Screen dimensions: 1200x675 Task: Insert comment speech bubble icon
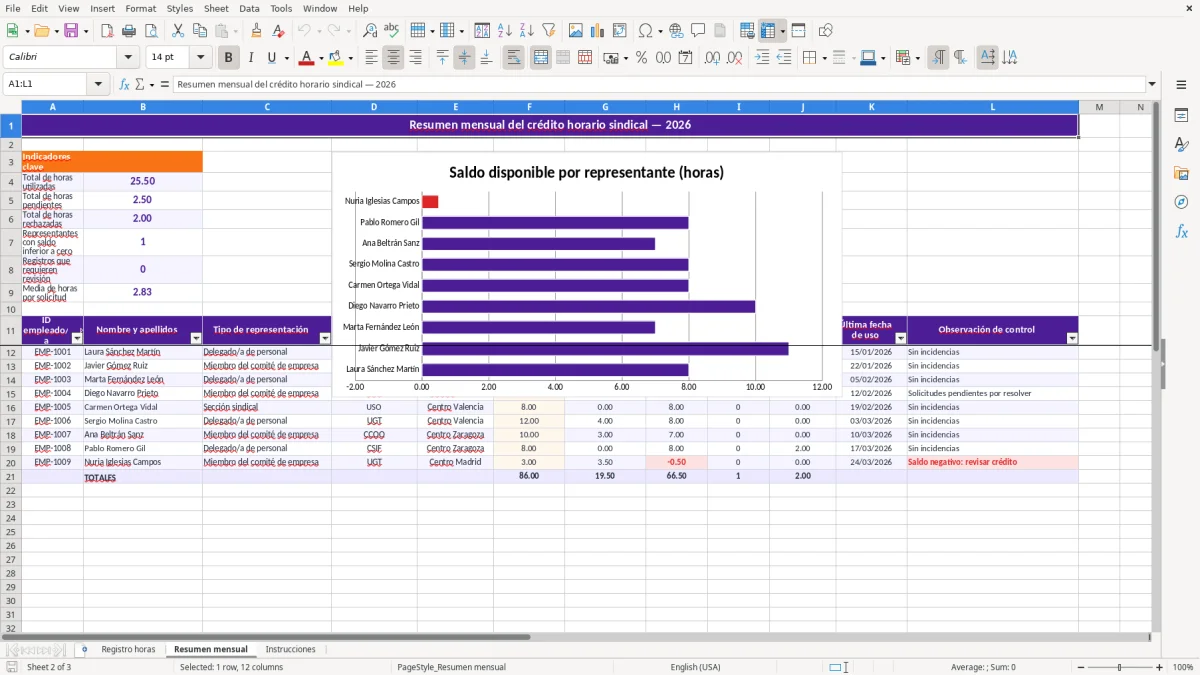point(698,31)
